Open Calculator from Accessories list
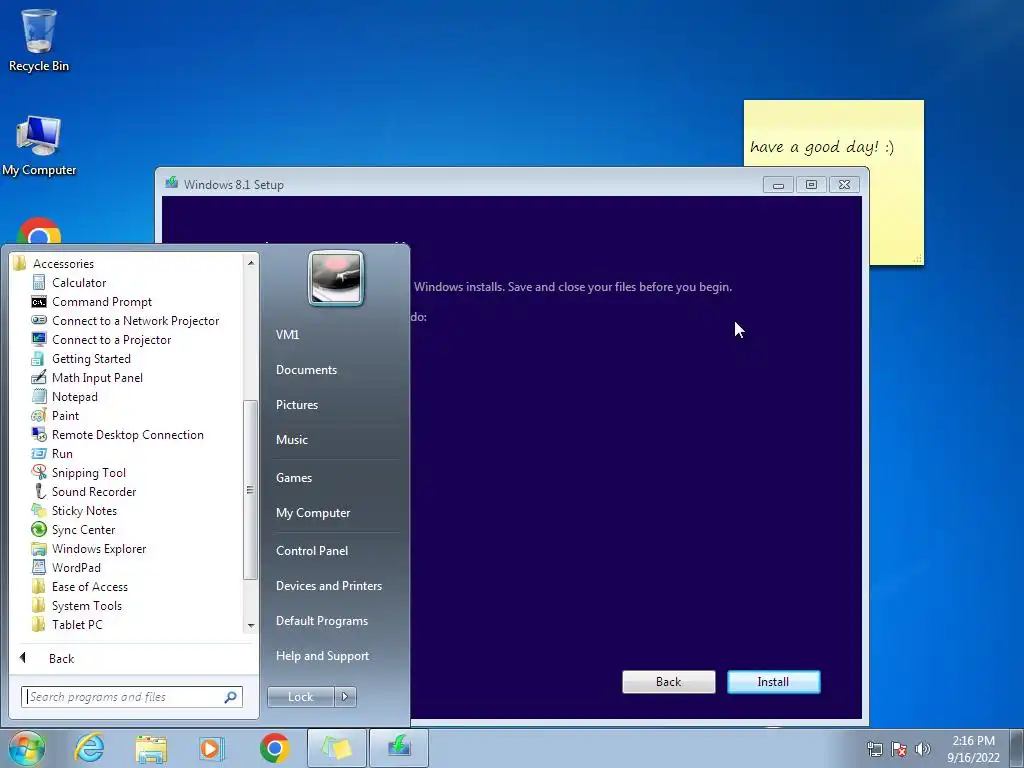 (78, 283)
